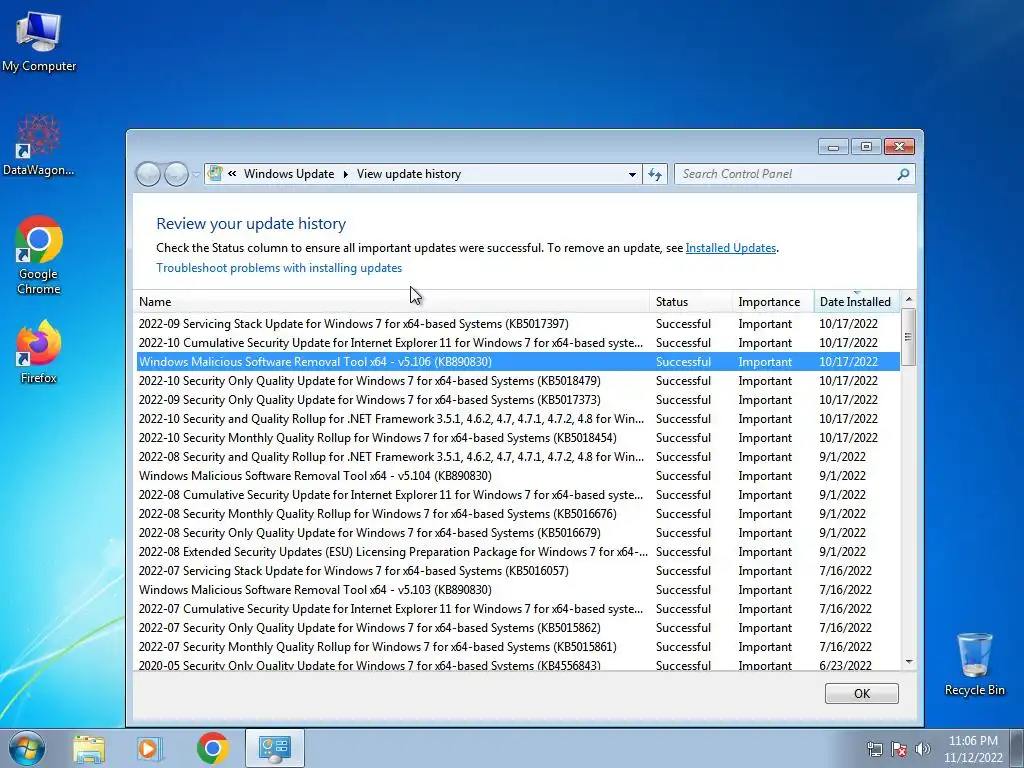The width and height of the screenshot is (1024, 768).
Task: Sort by the Name column header
Action: (392, 302)
